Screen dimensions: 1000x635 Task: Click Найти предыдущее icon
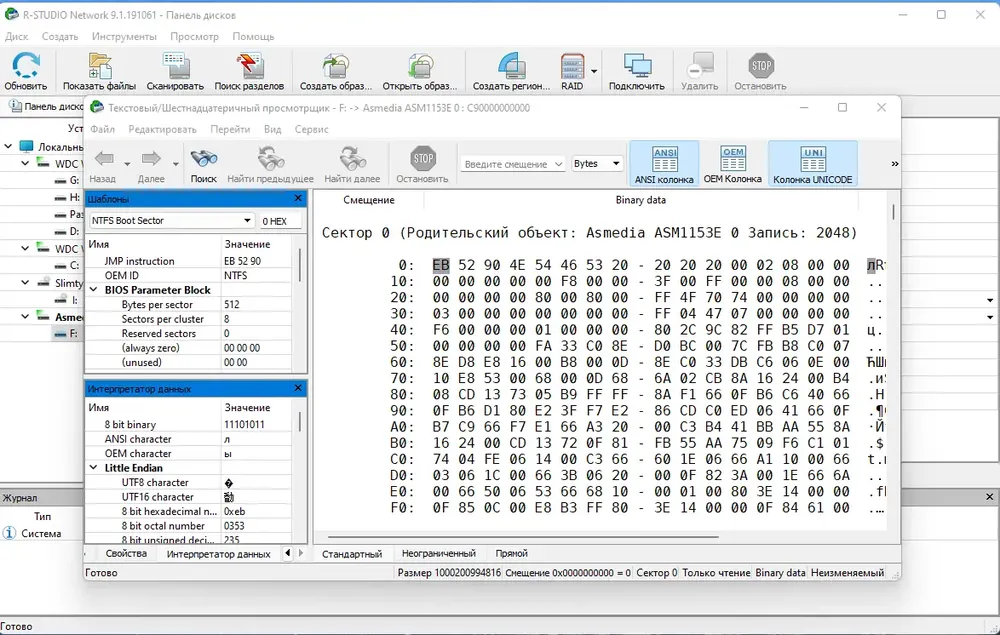(x=270, y=158)
